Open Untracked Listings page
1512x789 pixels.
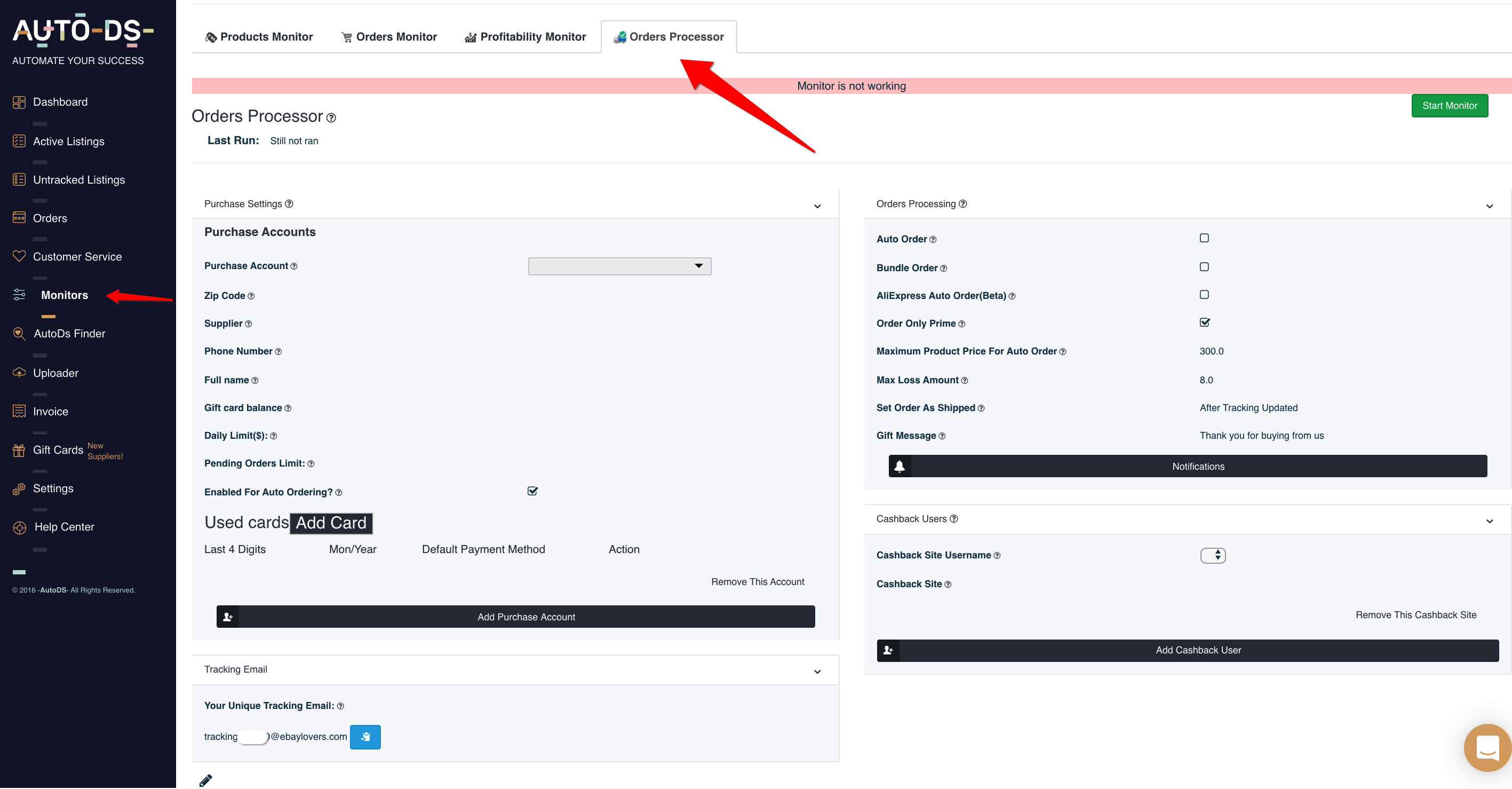[x=78, y=179]
